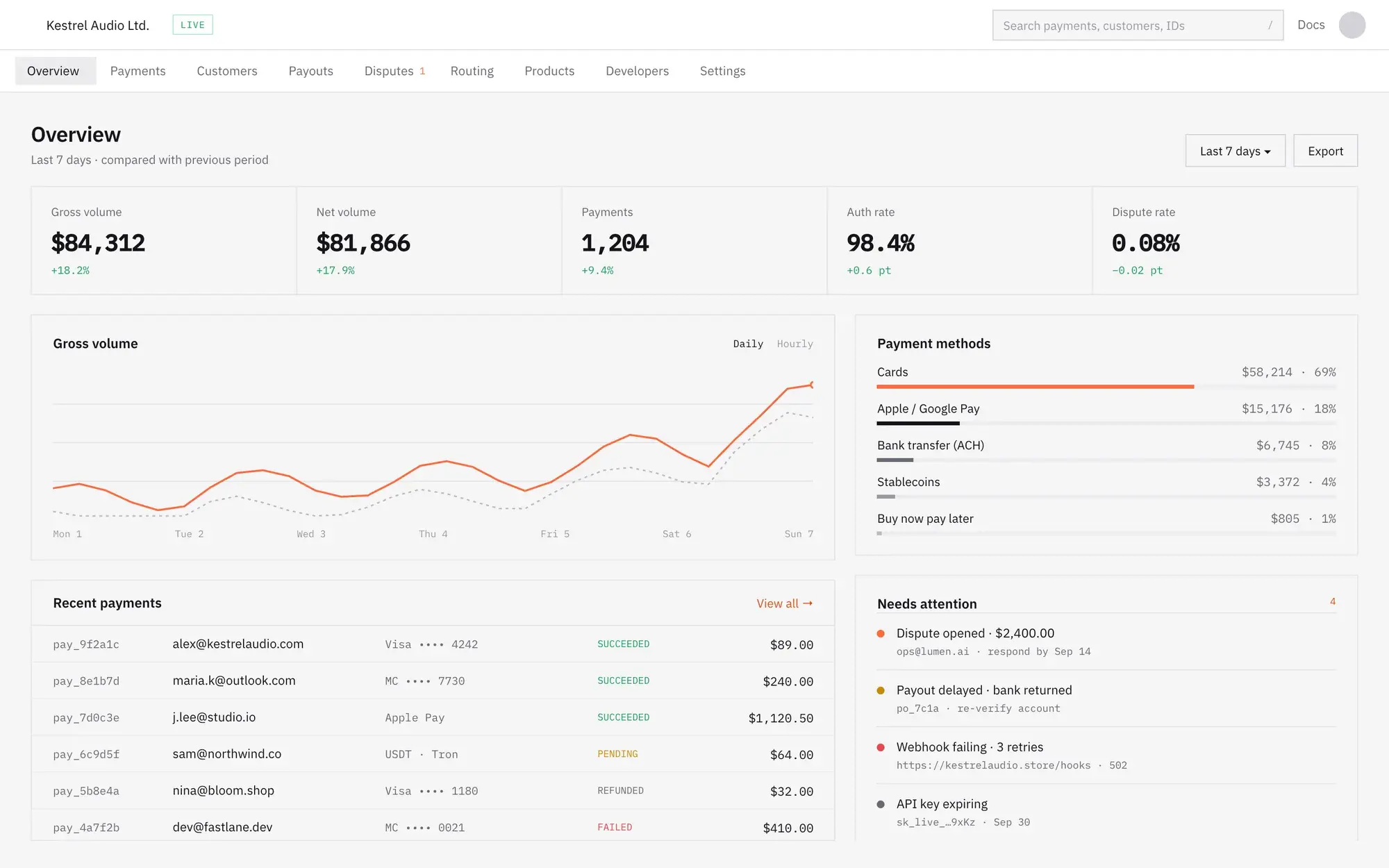
Task: Click the Disputes notification badge
Action: click(x=422, y=71)
